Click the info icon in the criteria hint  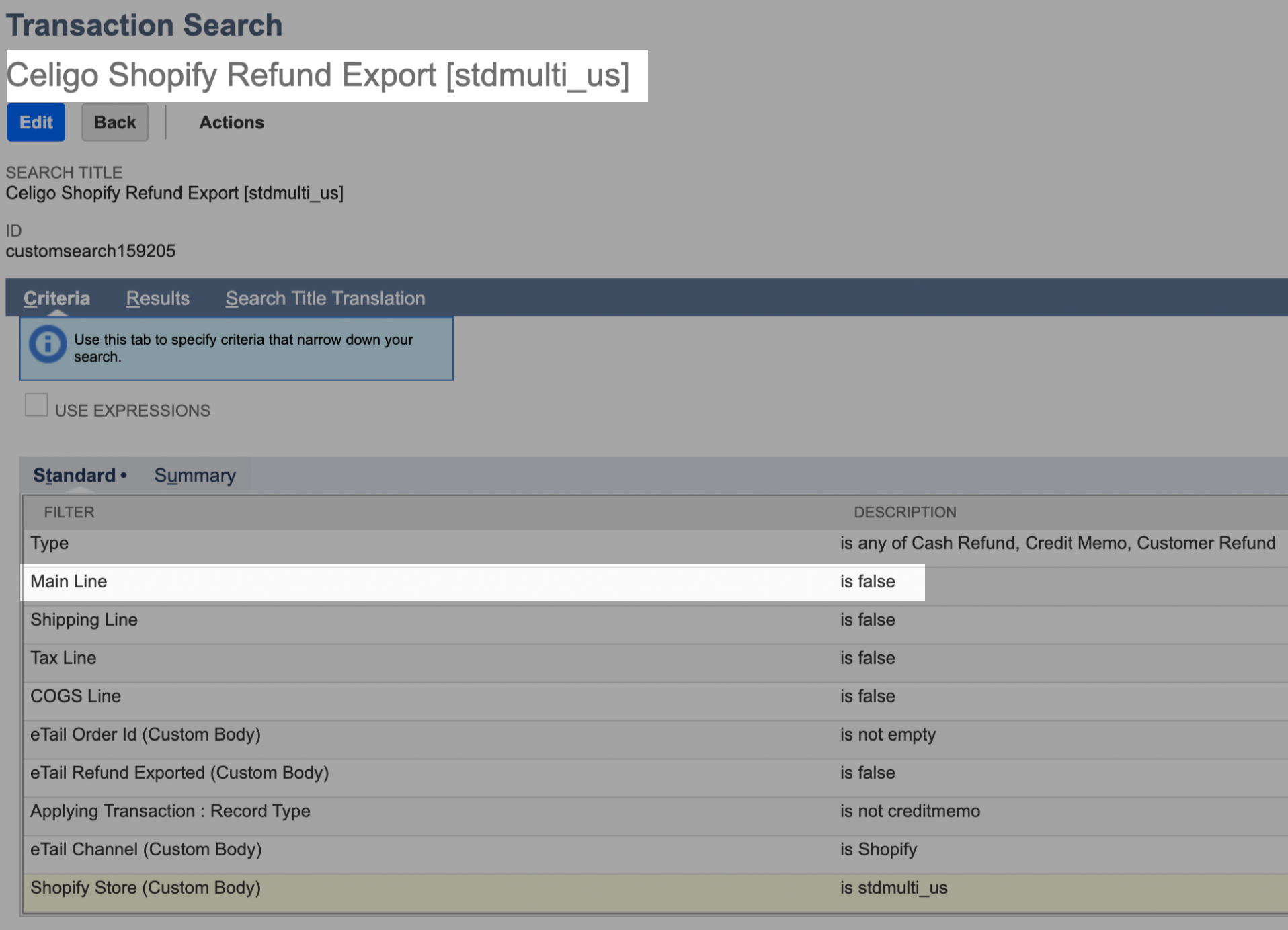47,345
